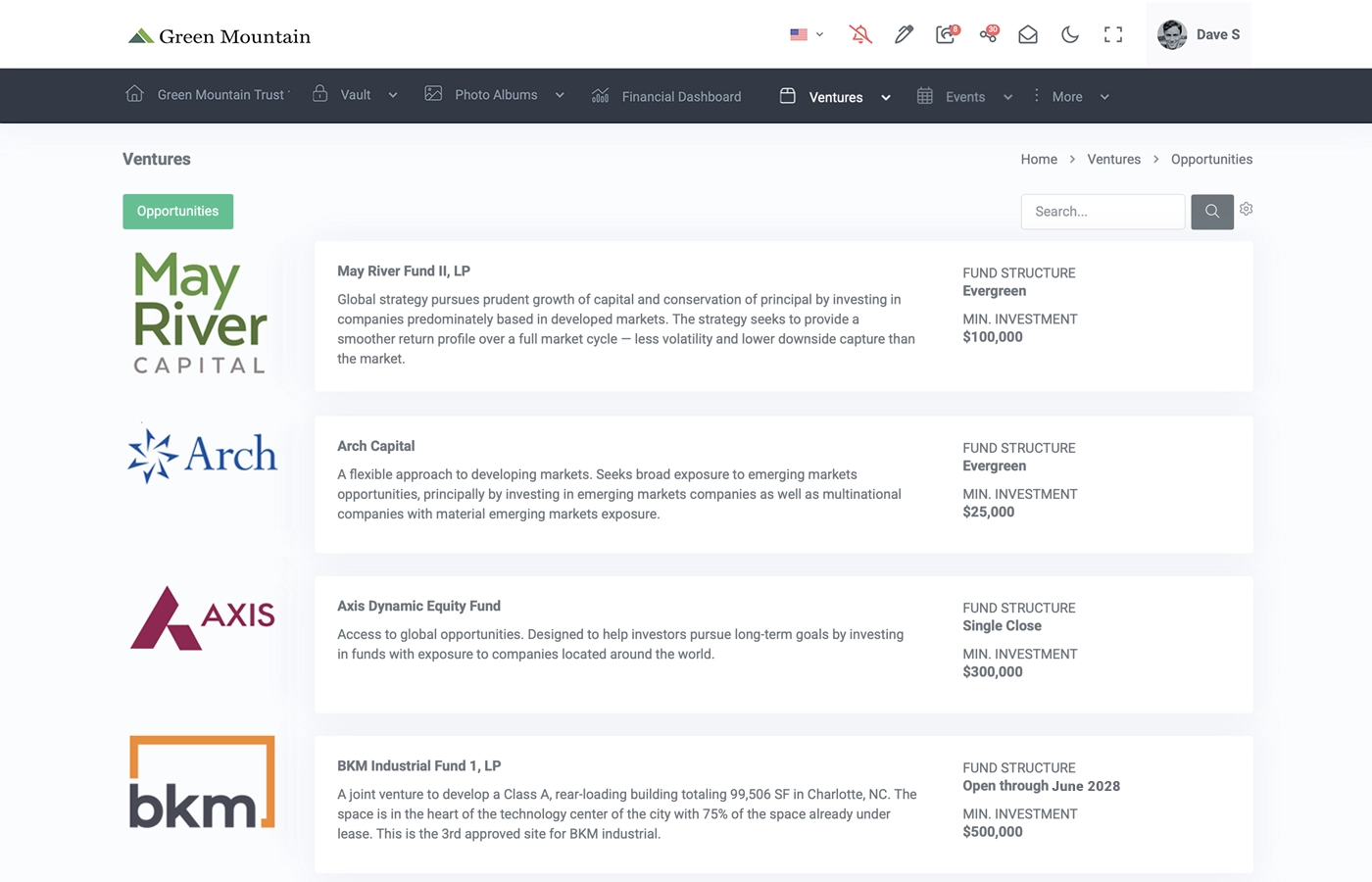Focus the Search input field
This screenshot has width=1372, height=882.
(1102, 212)
